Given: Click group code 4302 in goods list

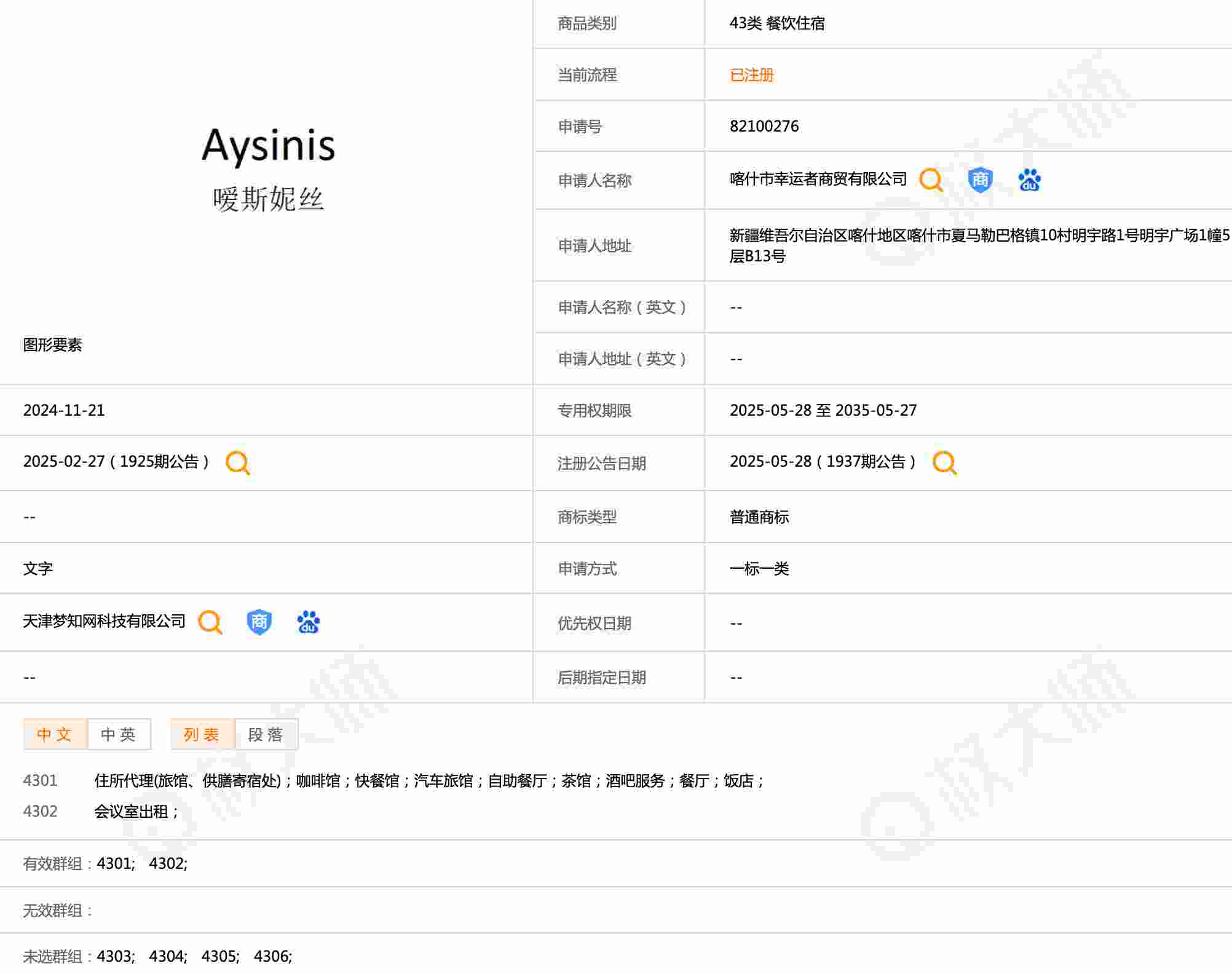Looking at the screenshot, I should (x=40, y=812).
